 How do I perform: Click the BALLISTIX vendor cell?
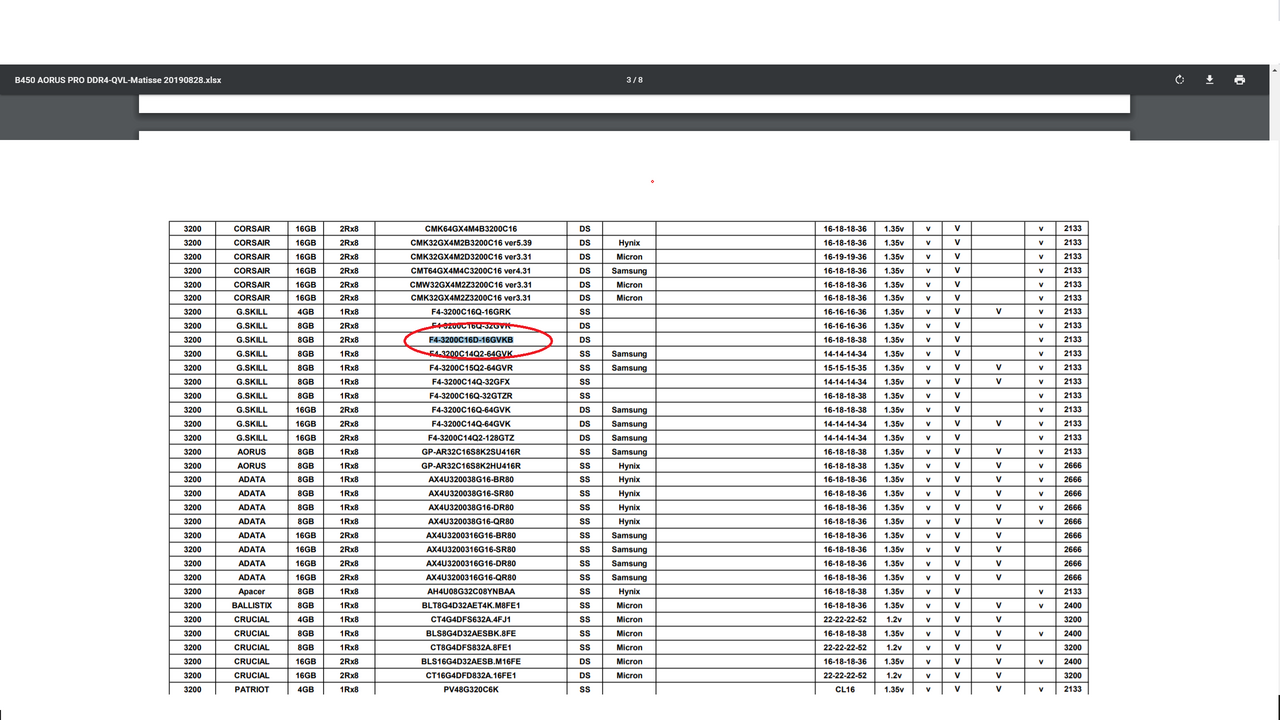tap(252, 606)
